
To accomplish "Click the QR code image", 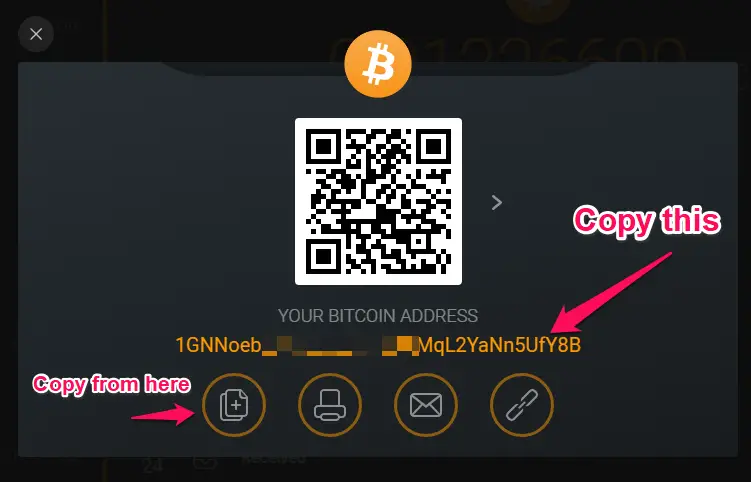I will click(x=378, y=201).
